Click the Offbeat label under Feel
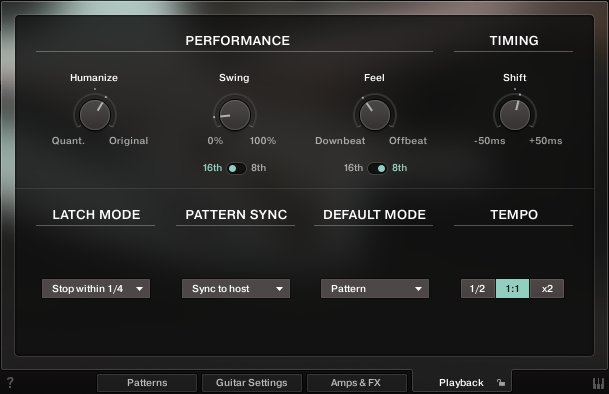The image size is (609, 394). [x=408, y=141]
